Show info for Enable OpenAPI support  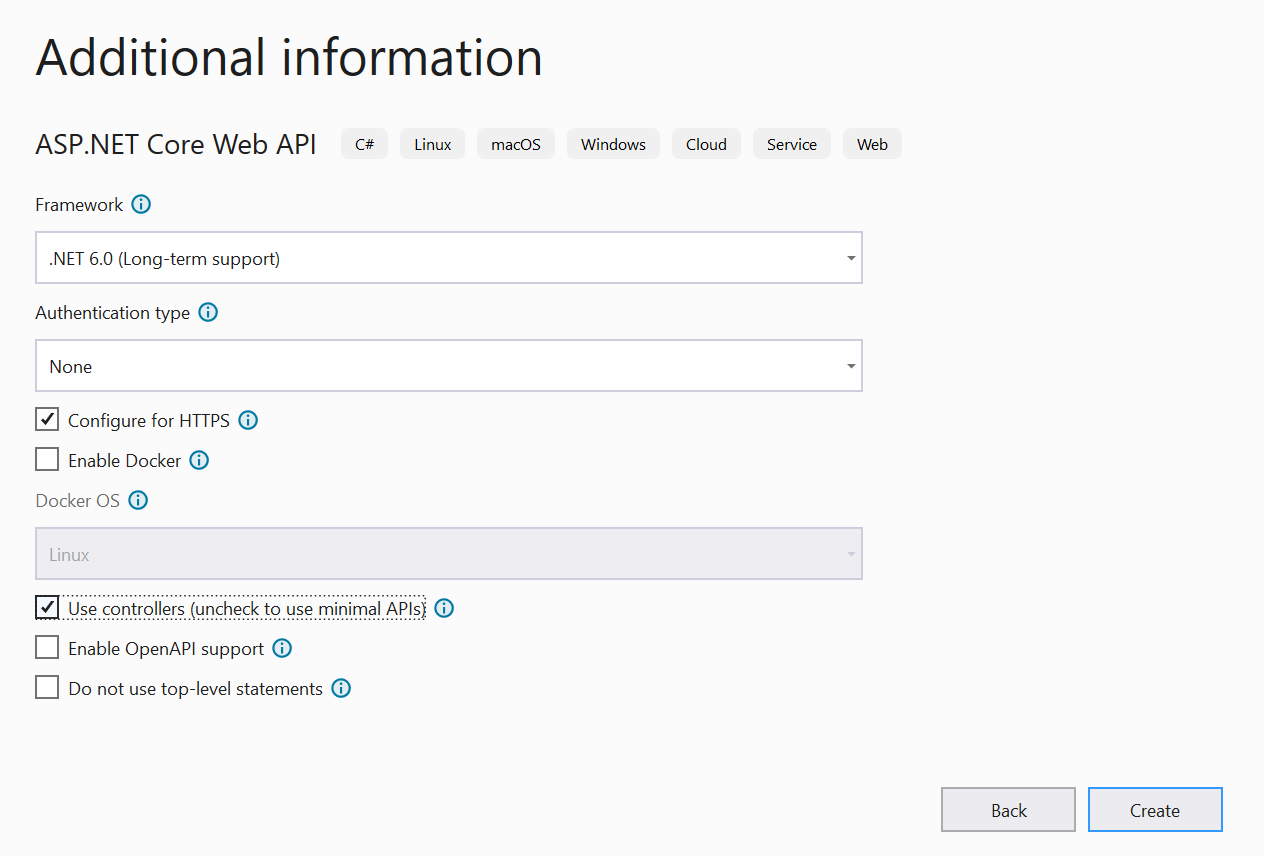pos(282,649)
